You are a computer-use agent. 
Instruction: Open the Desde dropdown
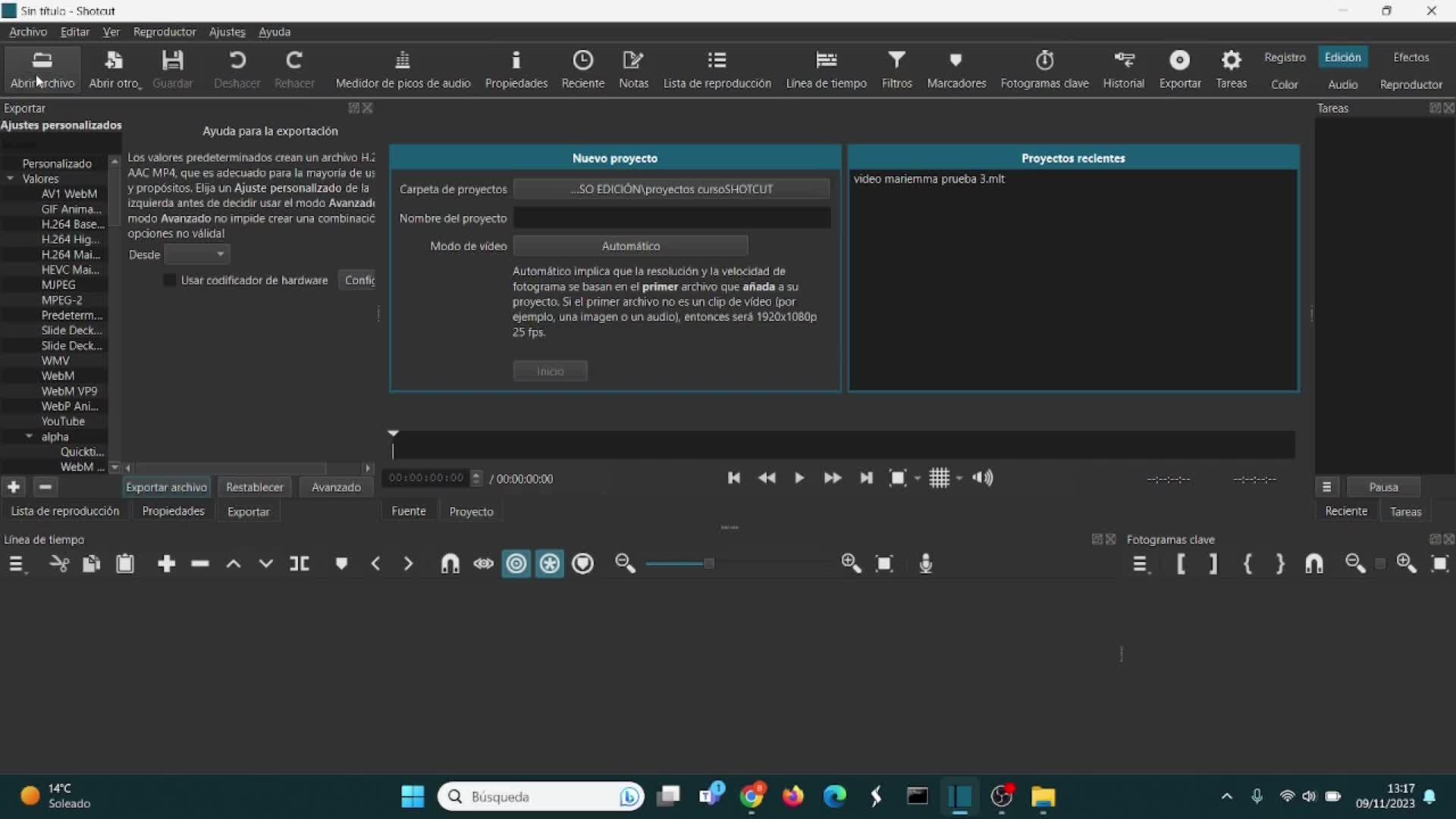pyautogui.click(x=197, y=255)
